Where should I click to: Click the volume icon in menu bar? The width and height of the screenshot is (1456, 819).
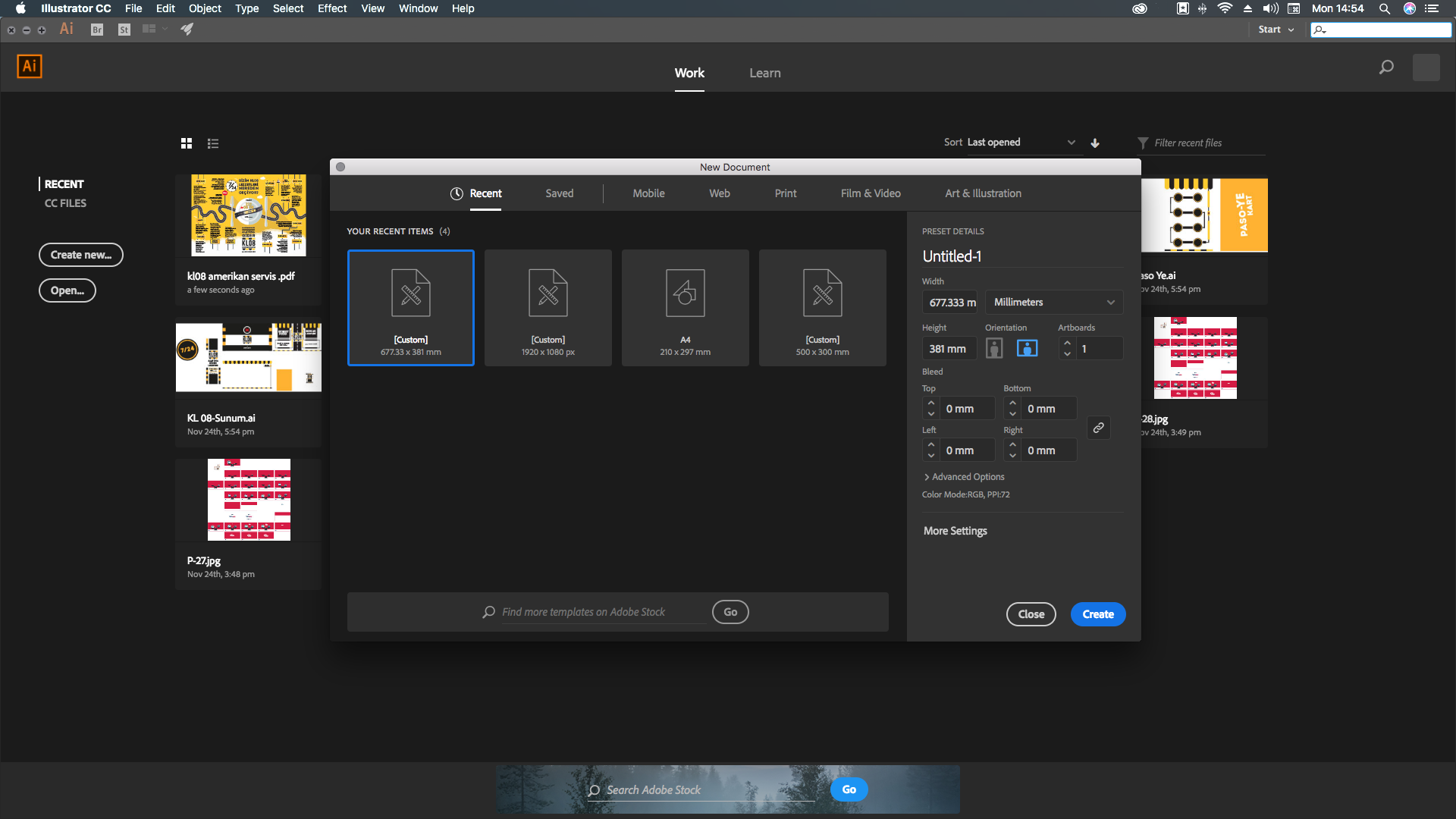1271,8
